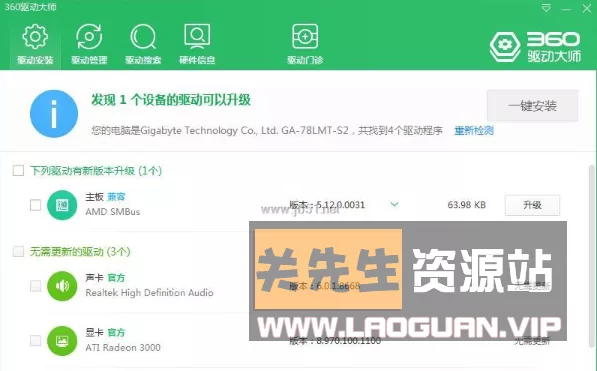This screenshot has width=597, height=371.
Task: Click the 360驱动大师 logo
Action: 535,47
